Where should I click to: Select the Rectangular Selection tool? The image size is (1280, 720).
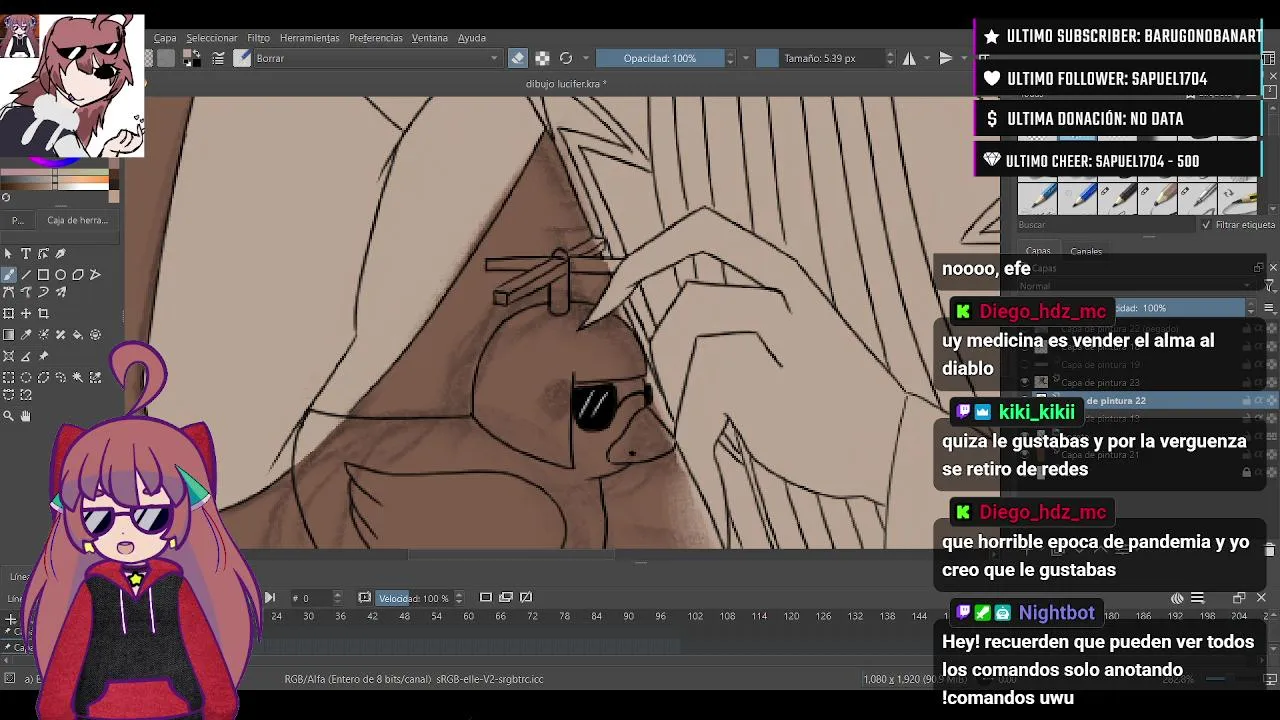[8, 377]
